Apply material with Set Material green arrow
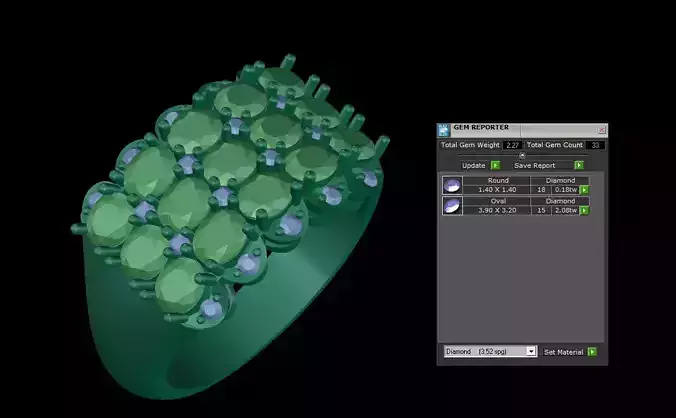This screenshot has width=676, height=418. click(592, 352)
